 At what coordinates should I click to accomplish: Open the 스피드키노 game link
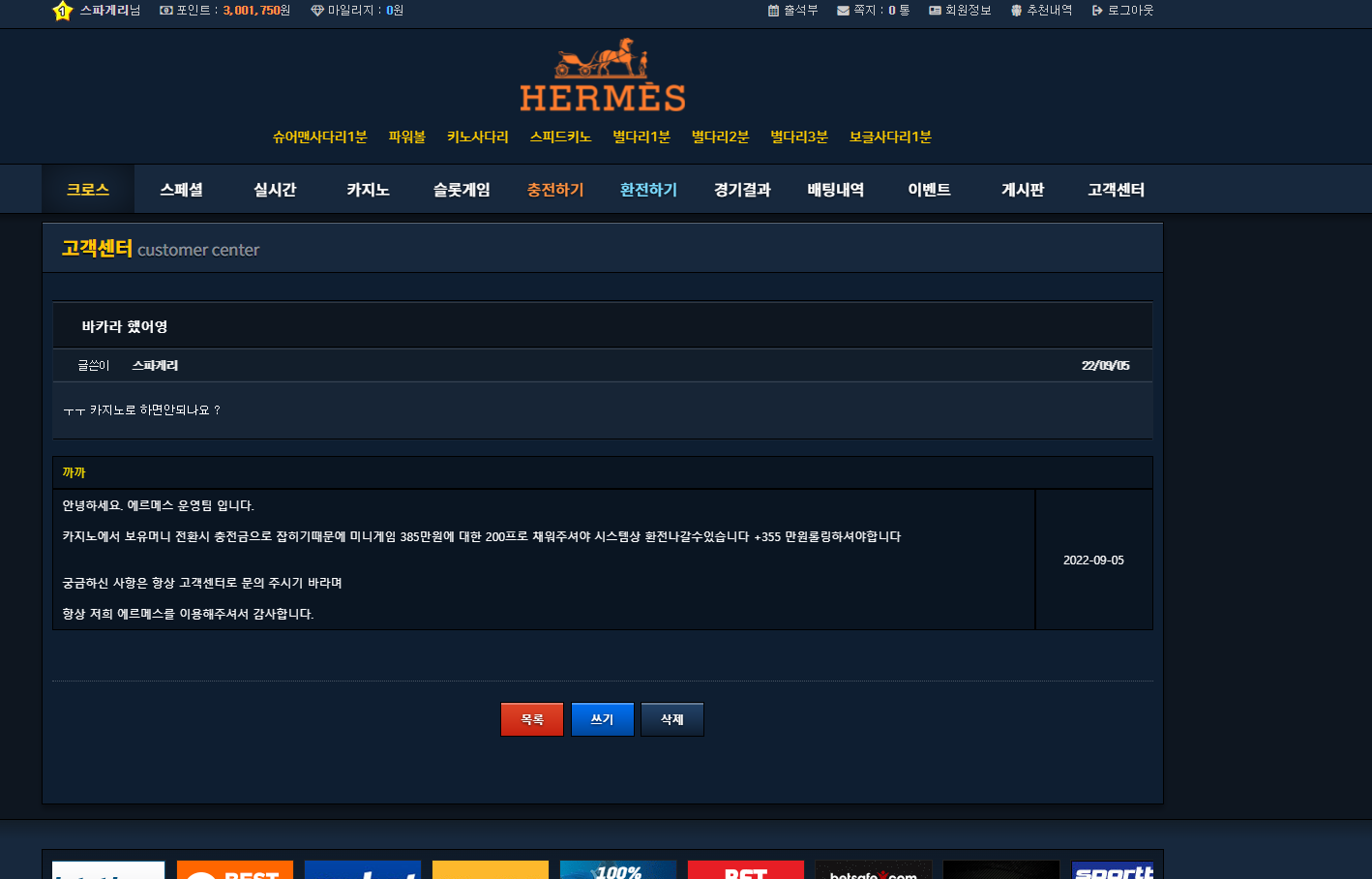560,137
